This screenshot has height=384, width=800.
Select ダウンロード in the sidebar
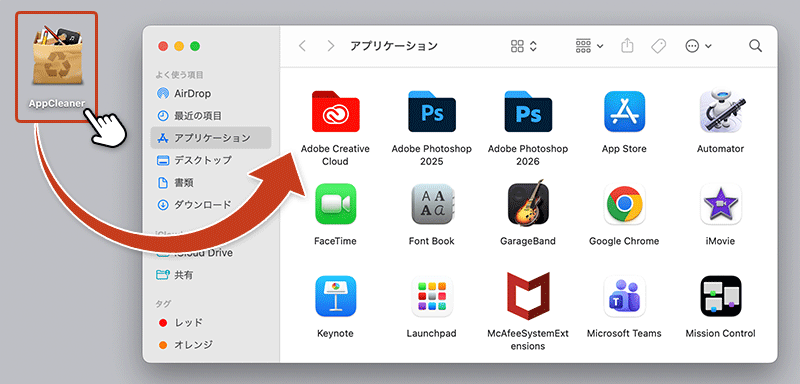(211, 205)
